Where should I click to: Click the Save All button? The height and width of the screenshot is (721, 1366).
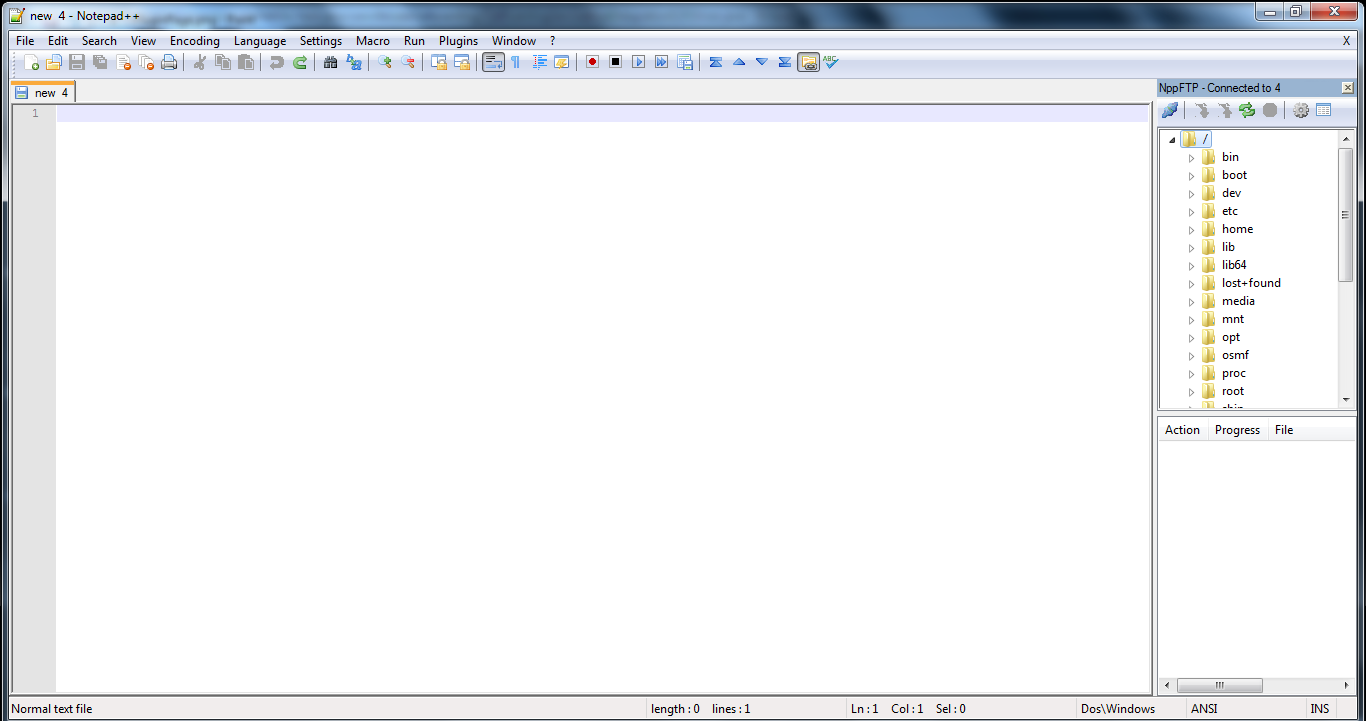point(99,61)
